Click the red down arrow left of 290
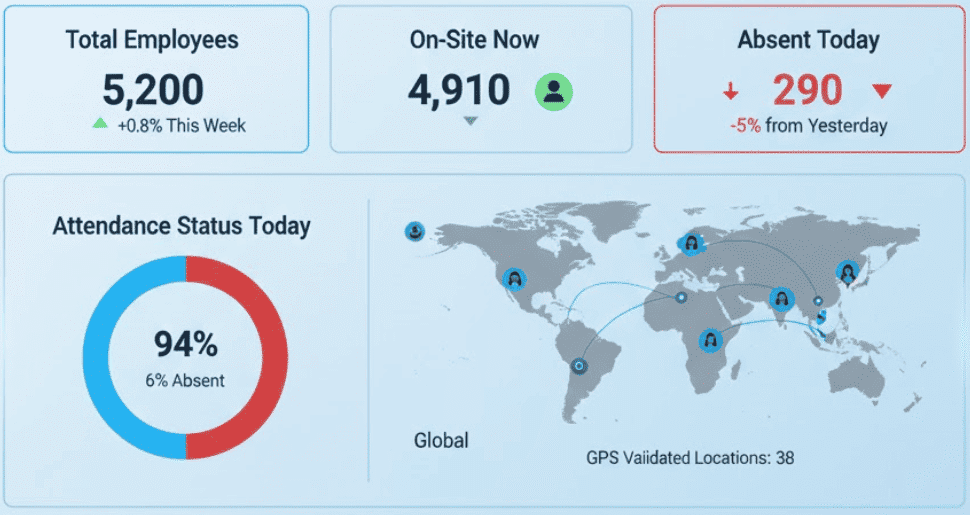This screenshot has width=970, height=515. pyautogui.click(x=731, y=92)
